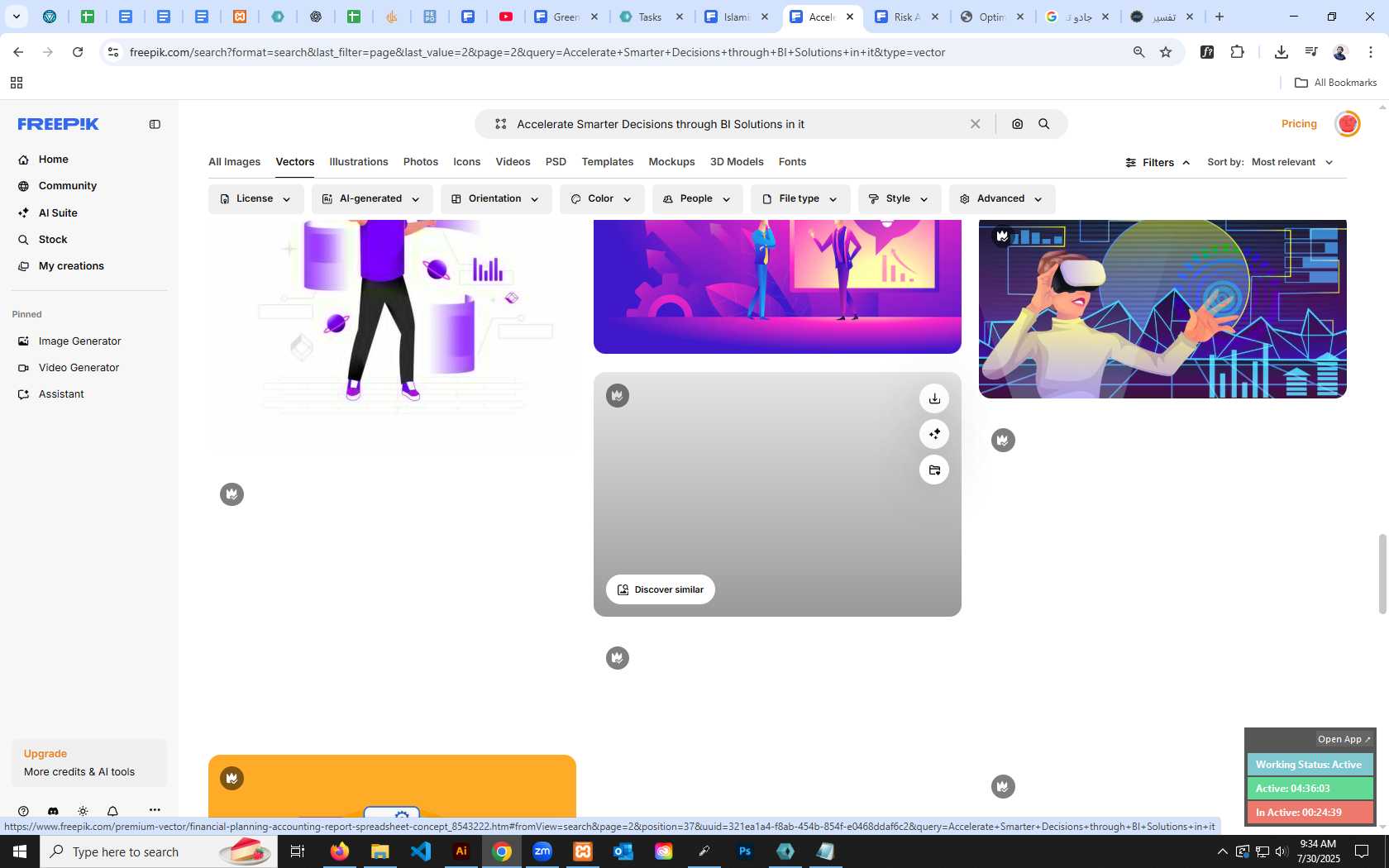The width and height of the screenshot is (1389, 868).
Task: Switch to Icons tab
Action: tap(466, 162)
